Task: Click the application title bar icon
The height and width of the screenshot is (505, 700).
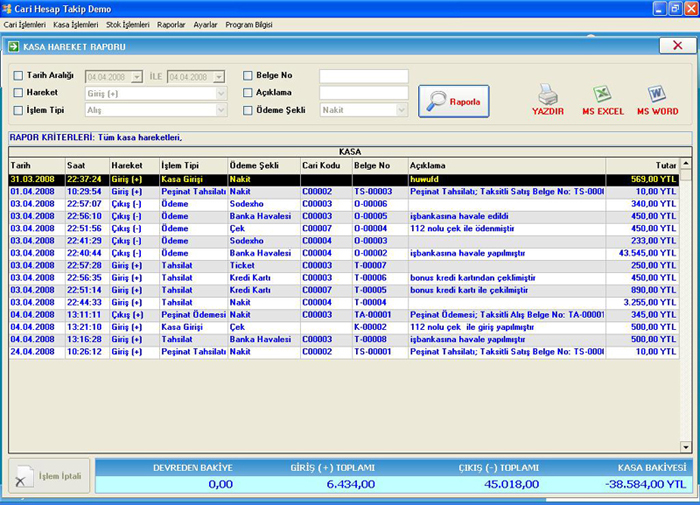Action: pyautogui.click(x=9, y=8)
